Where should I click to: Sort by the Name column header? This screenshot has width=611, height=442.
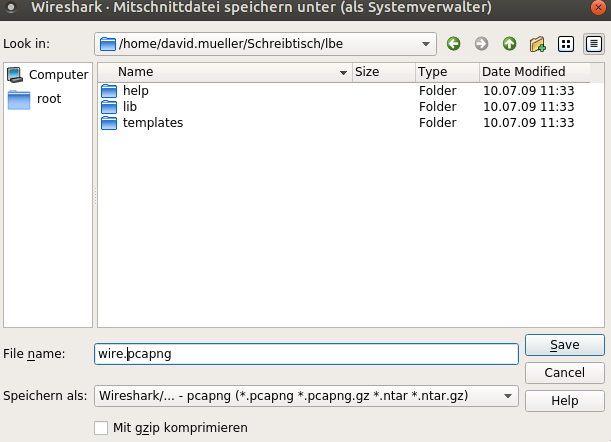tap(225, 72)
